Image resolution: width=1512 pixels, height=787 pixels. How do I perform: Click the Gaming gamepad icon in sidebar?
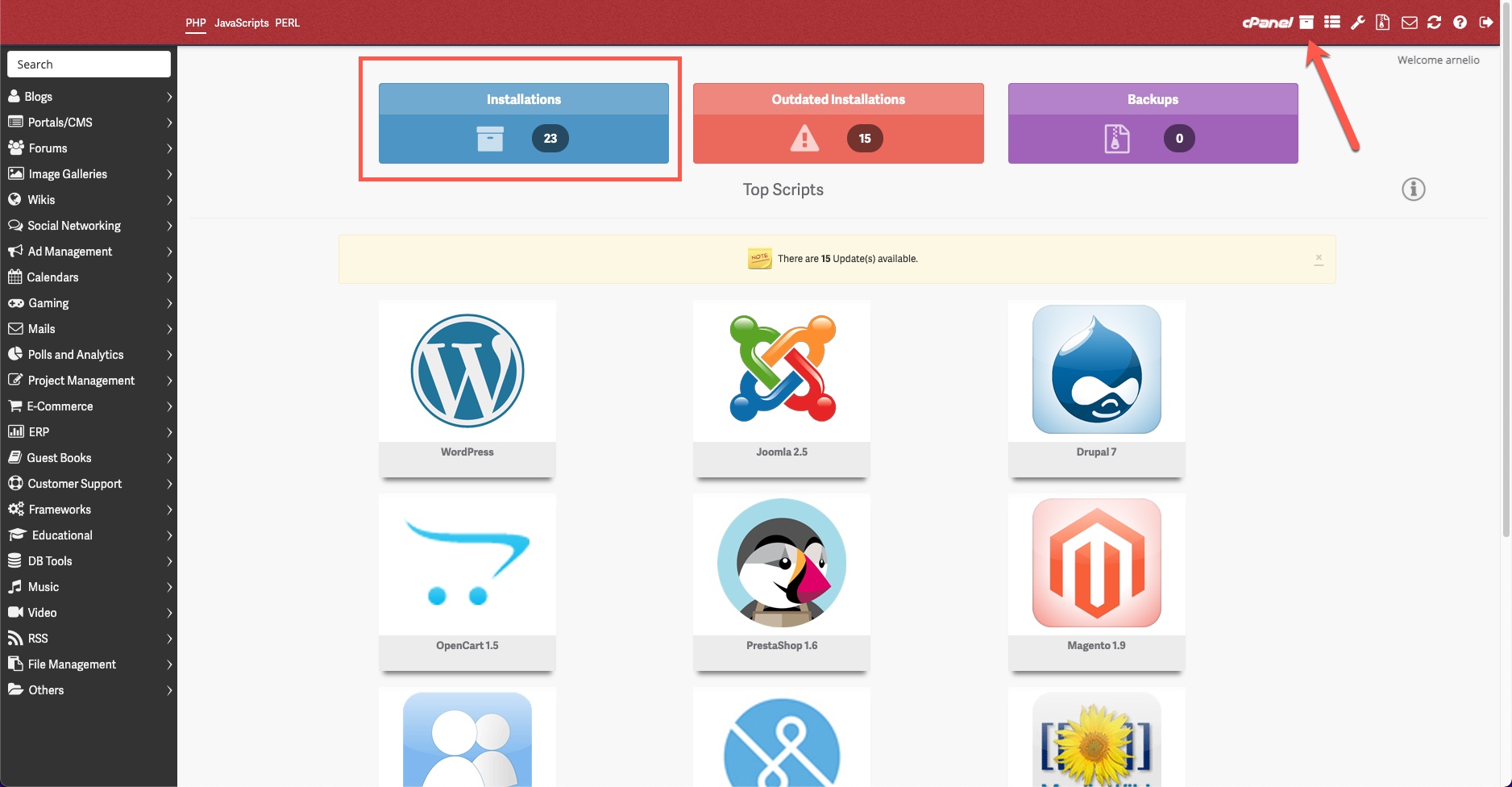point(15,302)
